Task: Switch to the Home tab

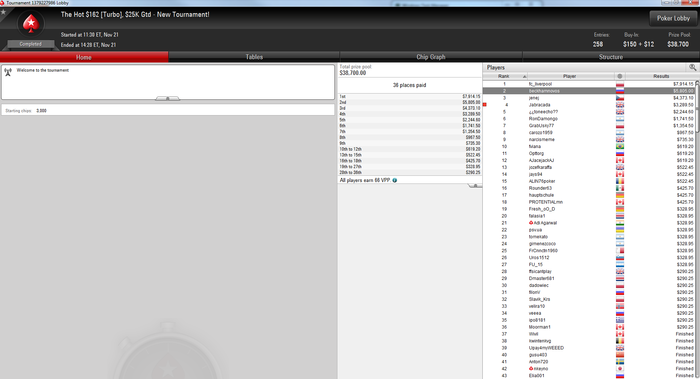Action: pyautogui.click(x=84, y=57)
